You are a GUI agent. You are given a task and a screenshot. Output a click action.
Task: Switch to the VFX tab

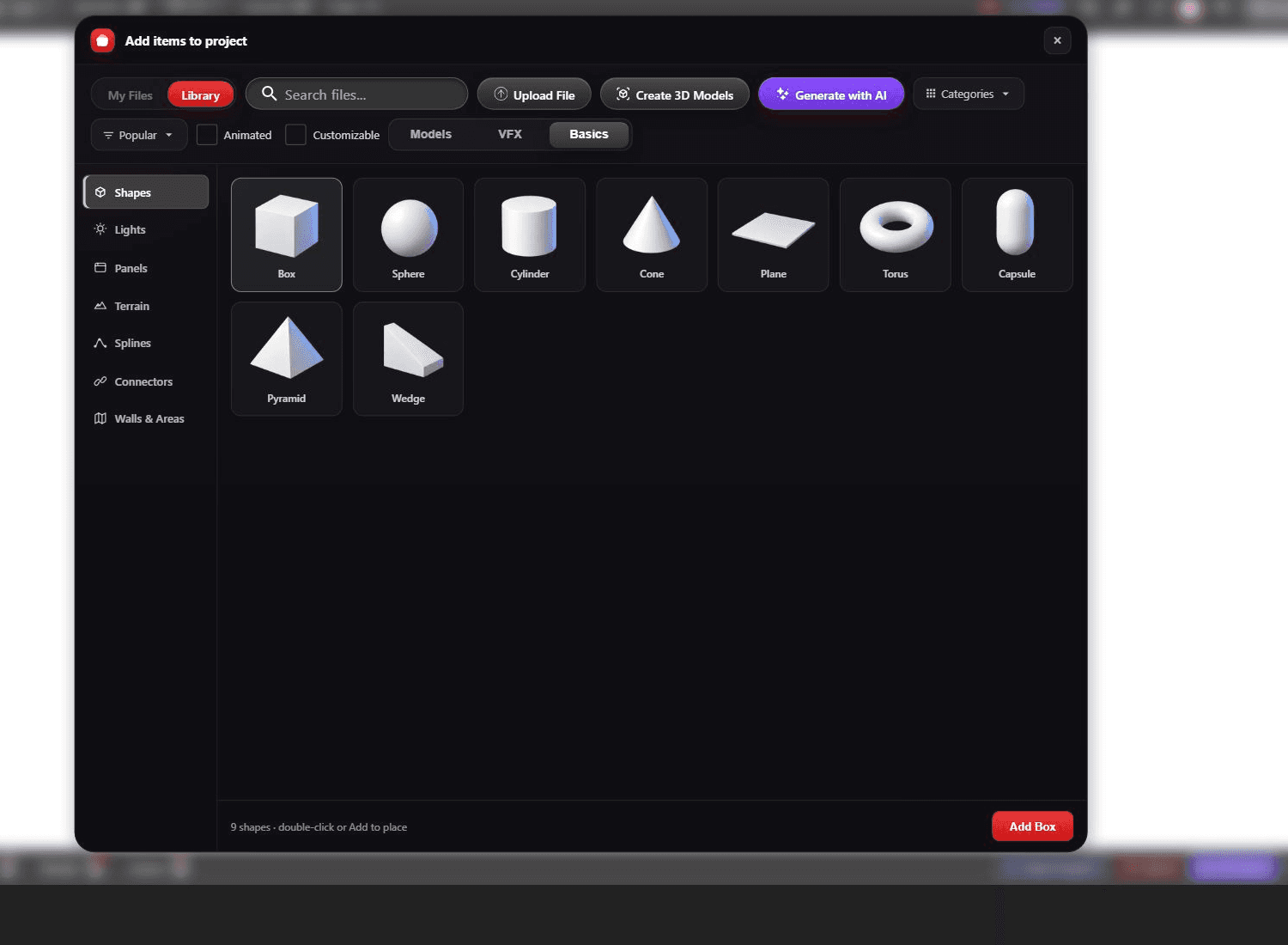pos(510,134)
